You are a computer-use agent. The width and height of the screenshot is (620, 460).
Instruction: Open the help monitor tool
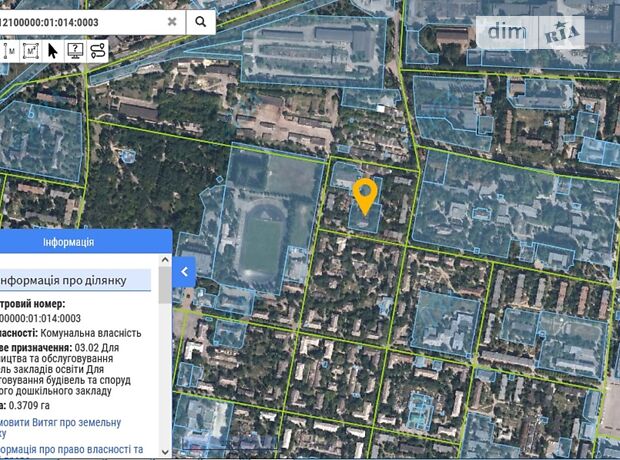click(x=75, y=51)
